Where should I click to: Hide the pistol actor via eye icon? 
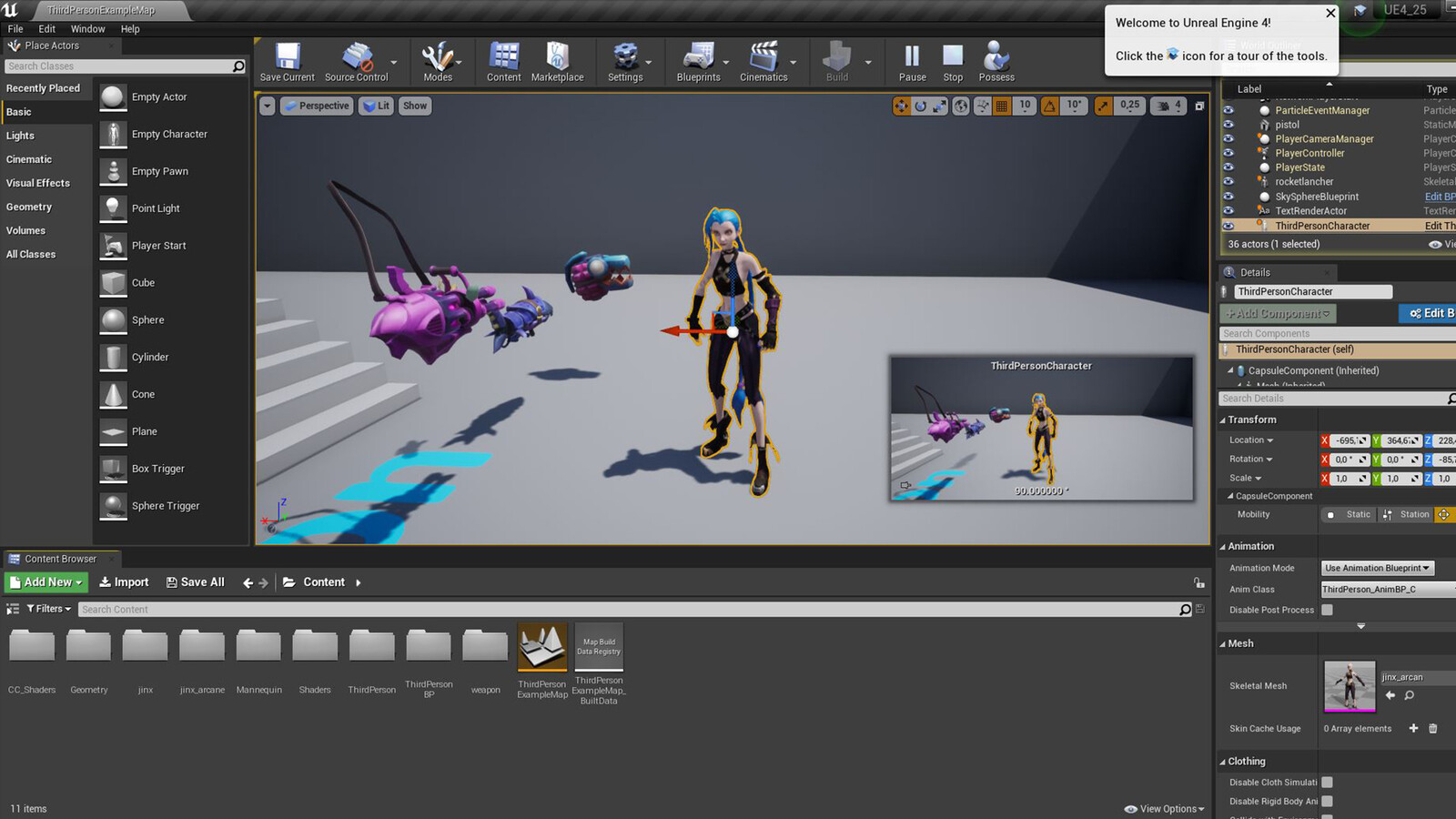(x=1228, y=125)
